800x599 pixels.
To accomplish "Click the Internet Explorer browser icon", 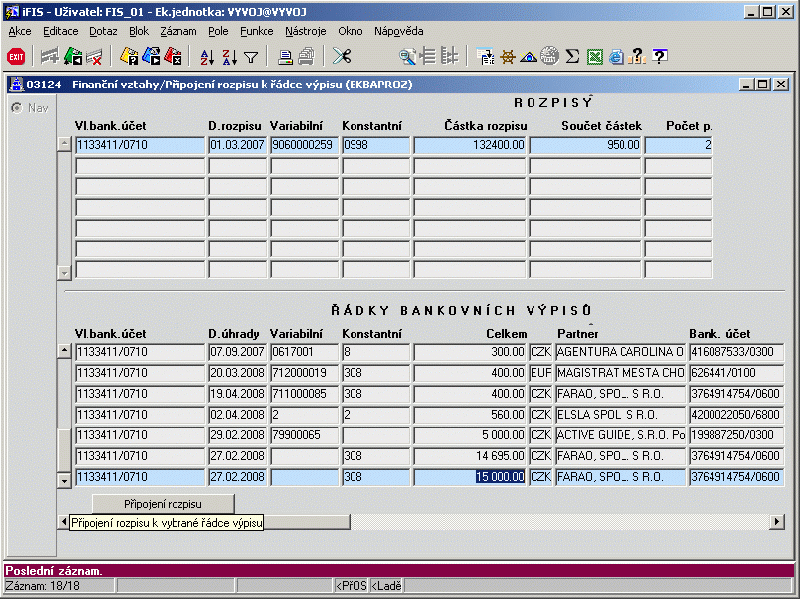I will point(616,57).
